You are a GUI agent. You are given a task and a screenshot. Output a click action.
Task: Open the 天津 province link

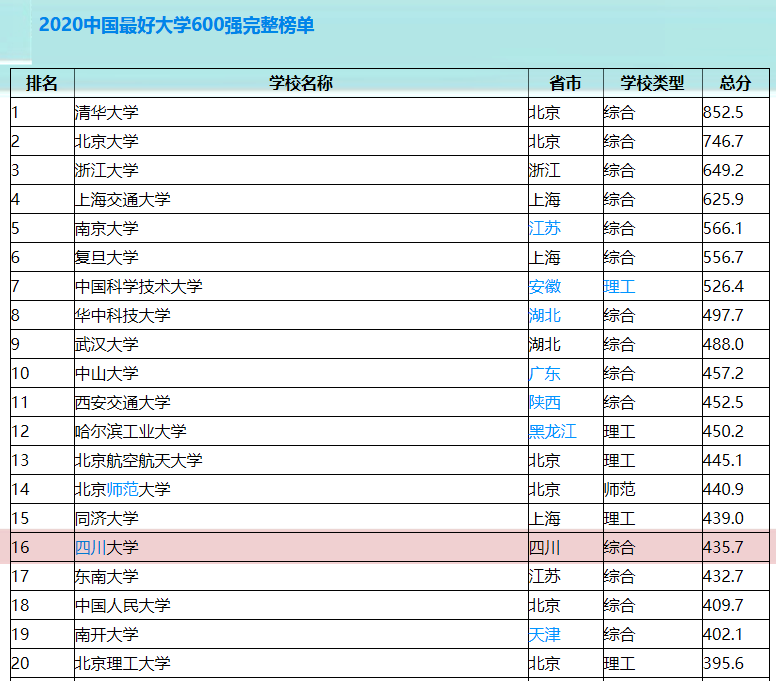point(544,634)
